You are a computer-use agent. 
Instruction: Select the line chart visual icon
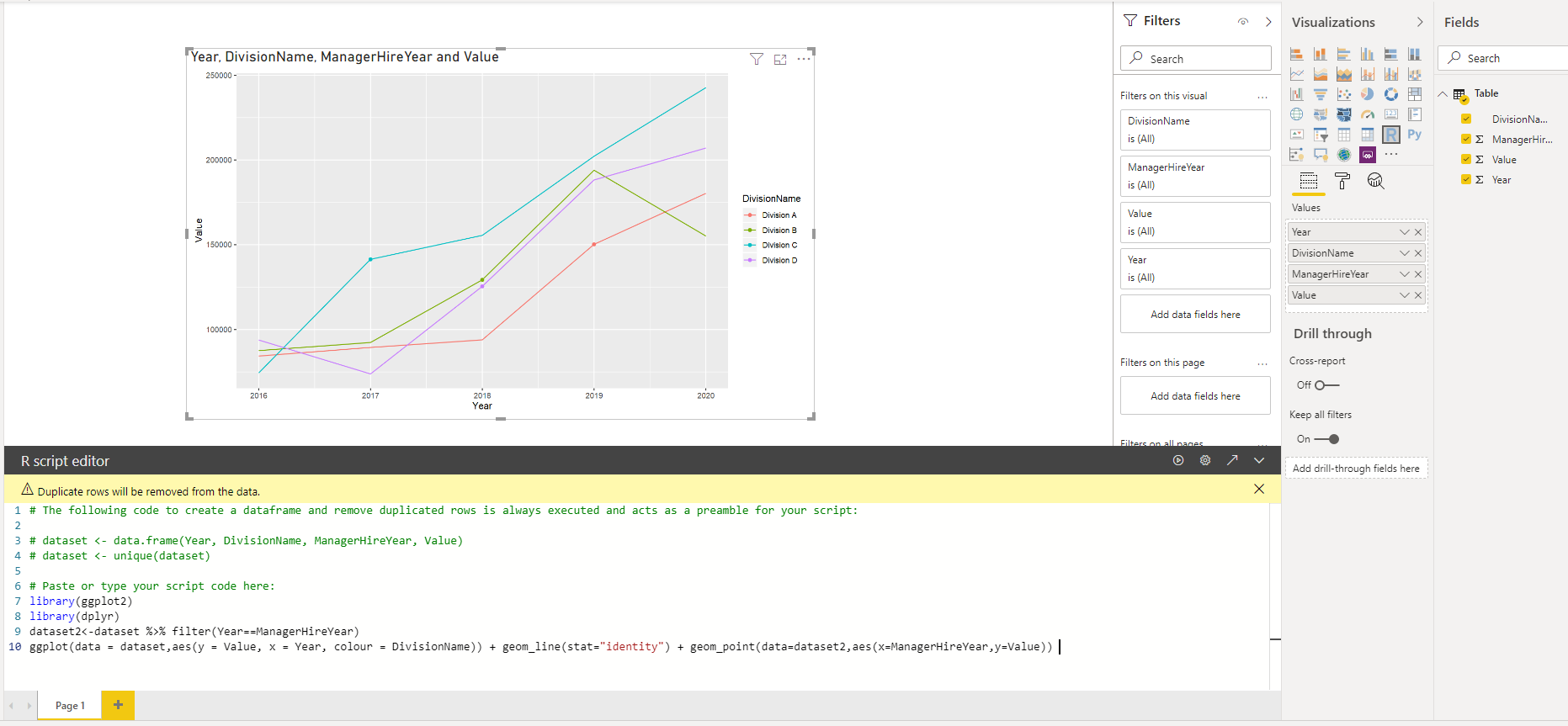pyautogui.click(x=1297, y=74)
